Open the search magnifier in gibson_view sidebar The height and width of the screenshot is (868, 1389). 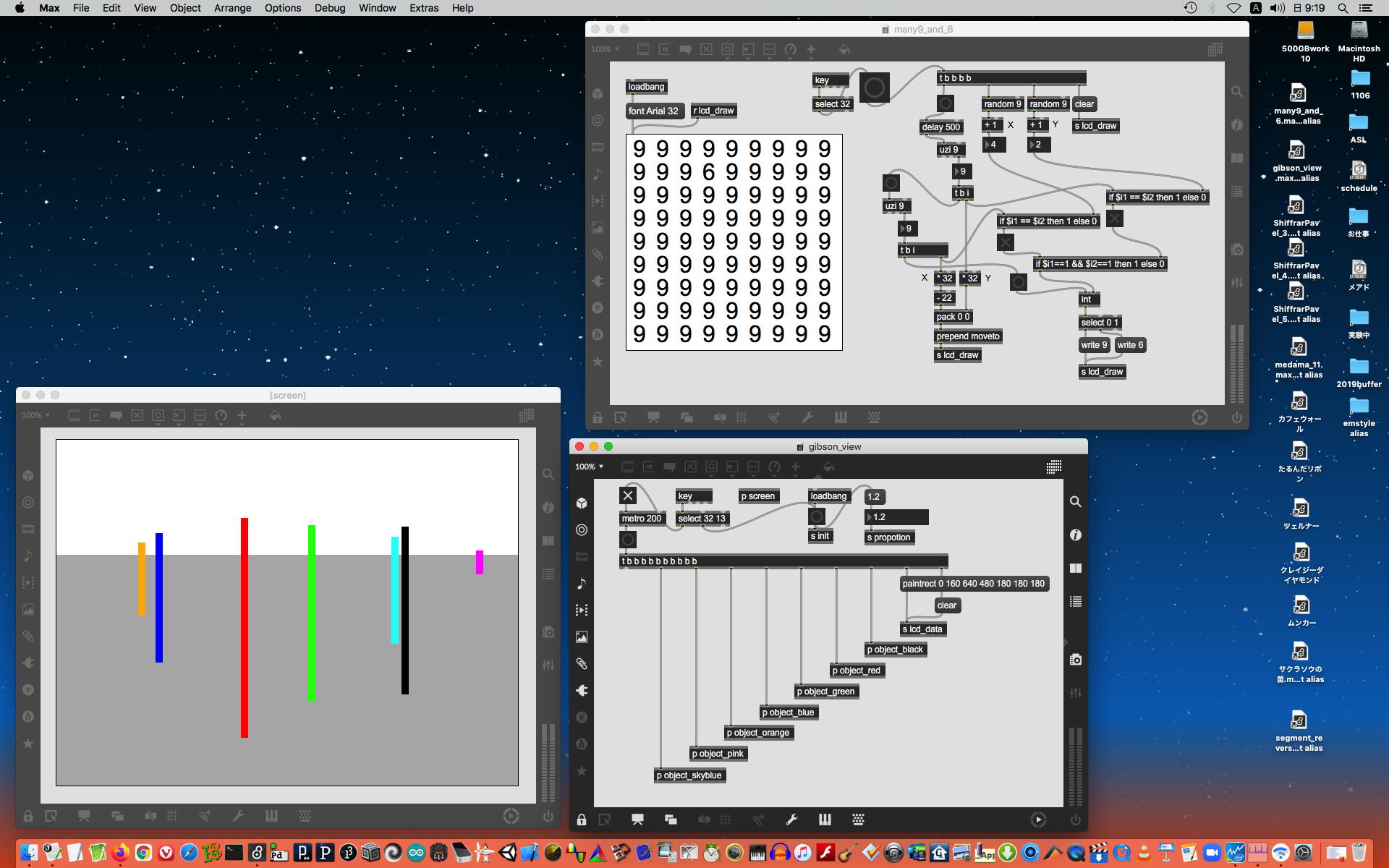(x=1076, y=501)
